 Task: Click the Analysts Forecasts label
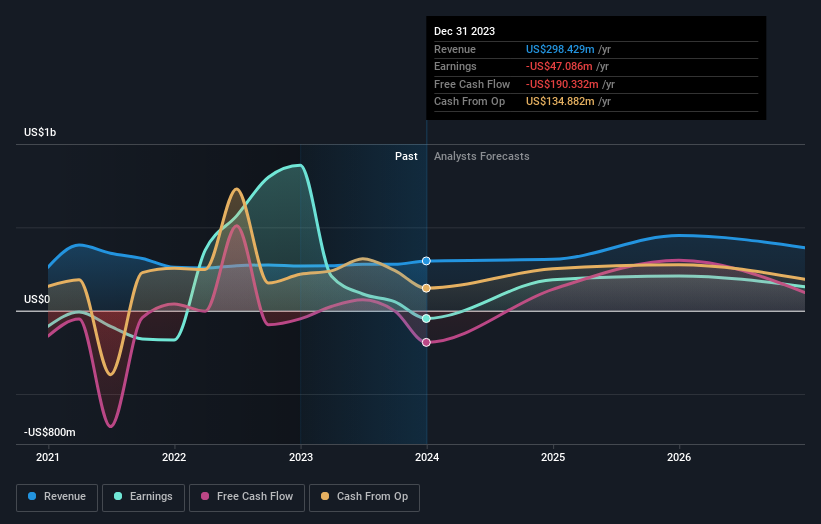point(482,156)
